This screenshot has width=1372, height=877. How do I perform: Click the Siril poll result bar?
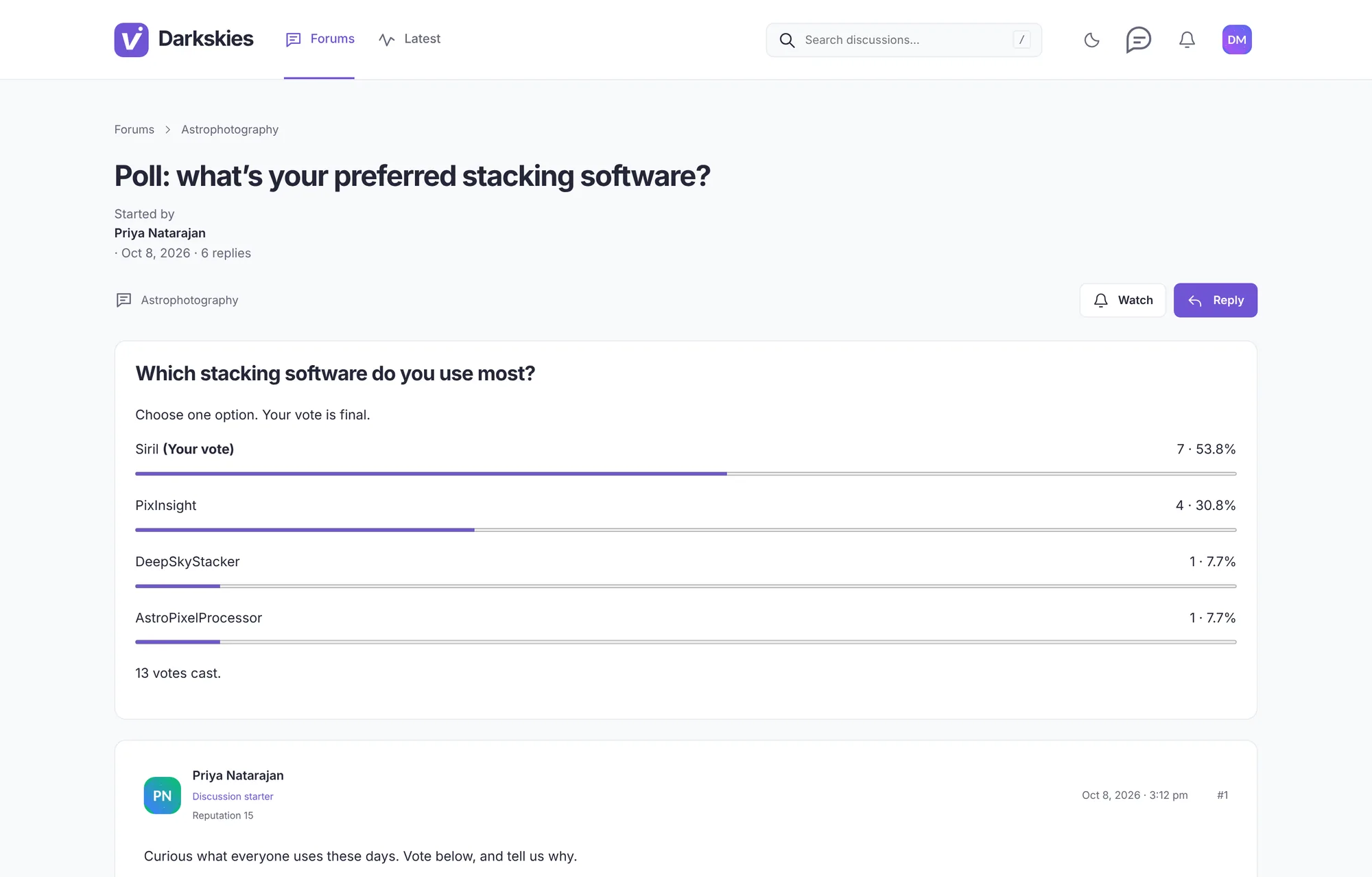click(x=685, y=473)
